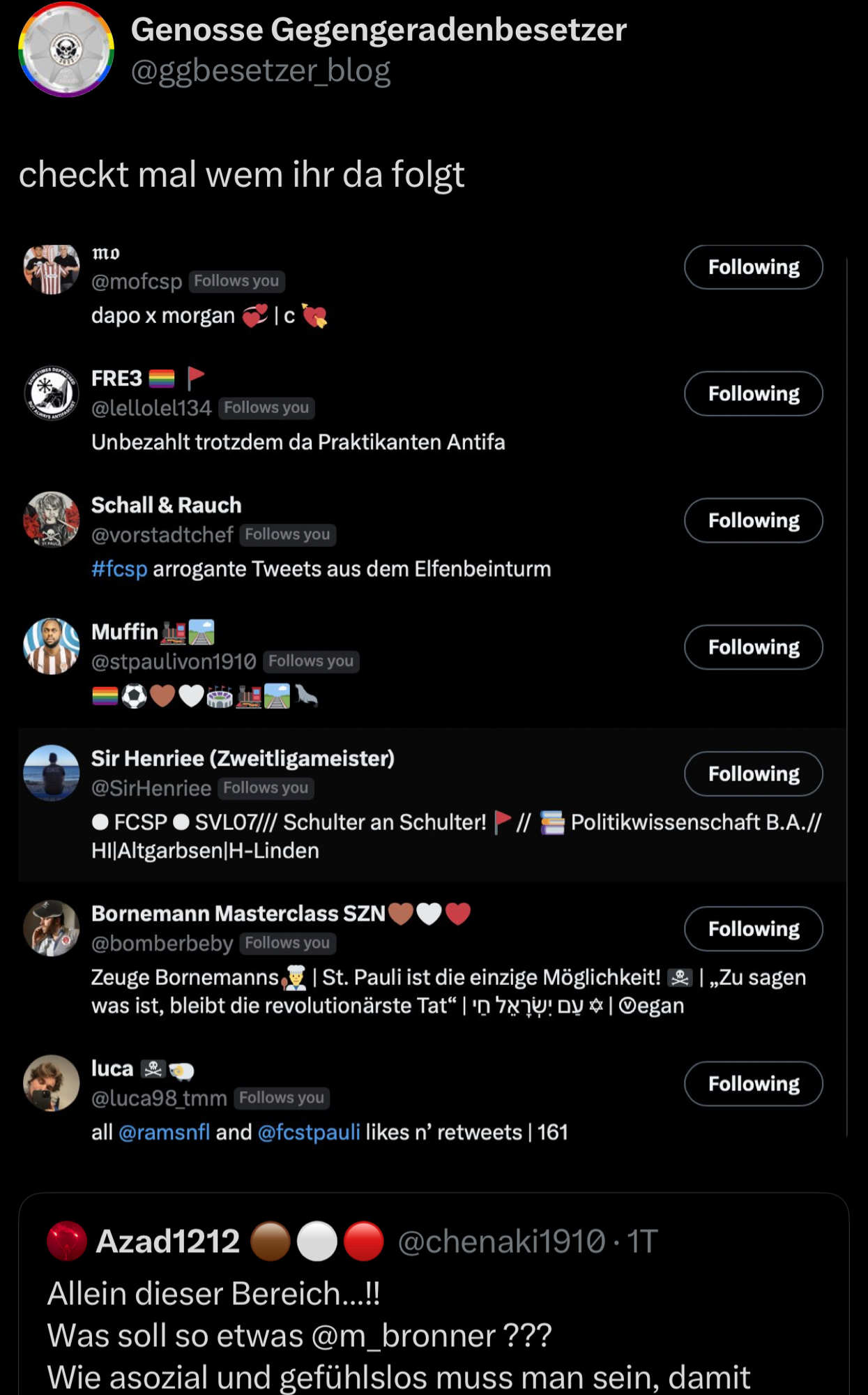This screenshot has height=1395, width=868.
Task: Open quoted tweet from Azad1212
Action: (x=432, y=1325)
